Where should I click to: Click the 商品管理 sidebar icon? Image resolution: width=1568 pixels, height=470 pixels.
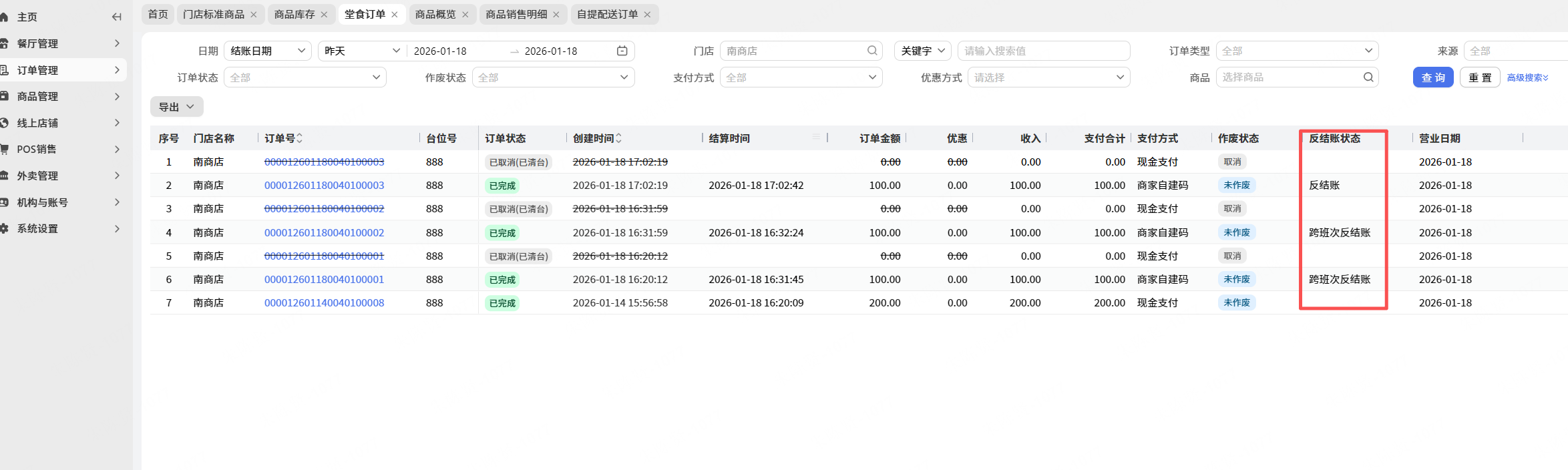(4, 96)
